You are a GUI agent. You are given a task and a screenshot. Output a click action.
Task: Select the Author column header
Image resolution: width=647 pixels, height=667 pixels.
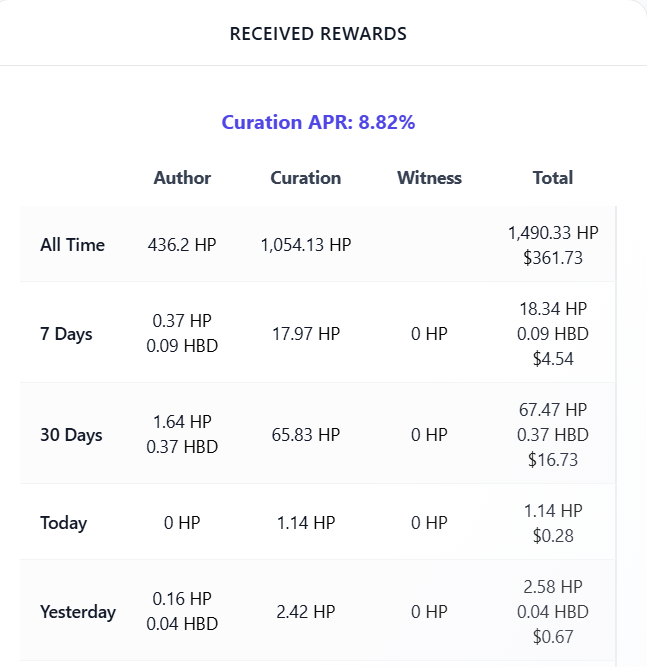tap(182, 178)
